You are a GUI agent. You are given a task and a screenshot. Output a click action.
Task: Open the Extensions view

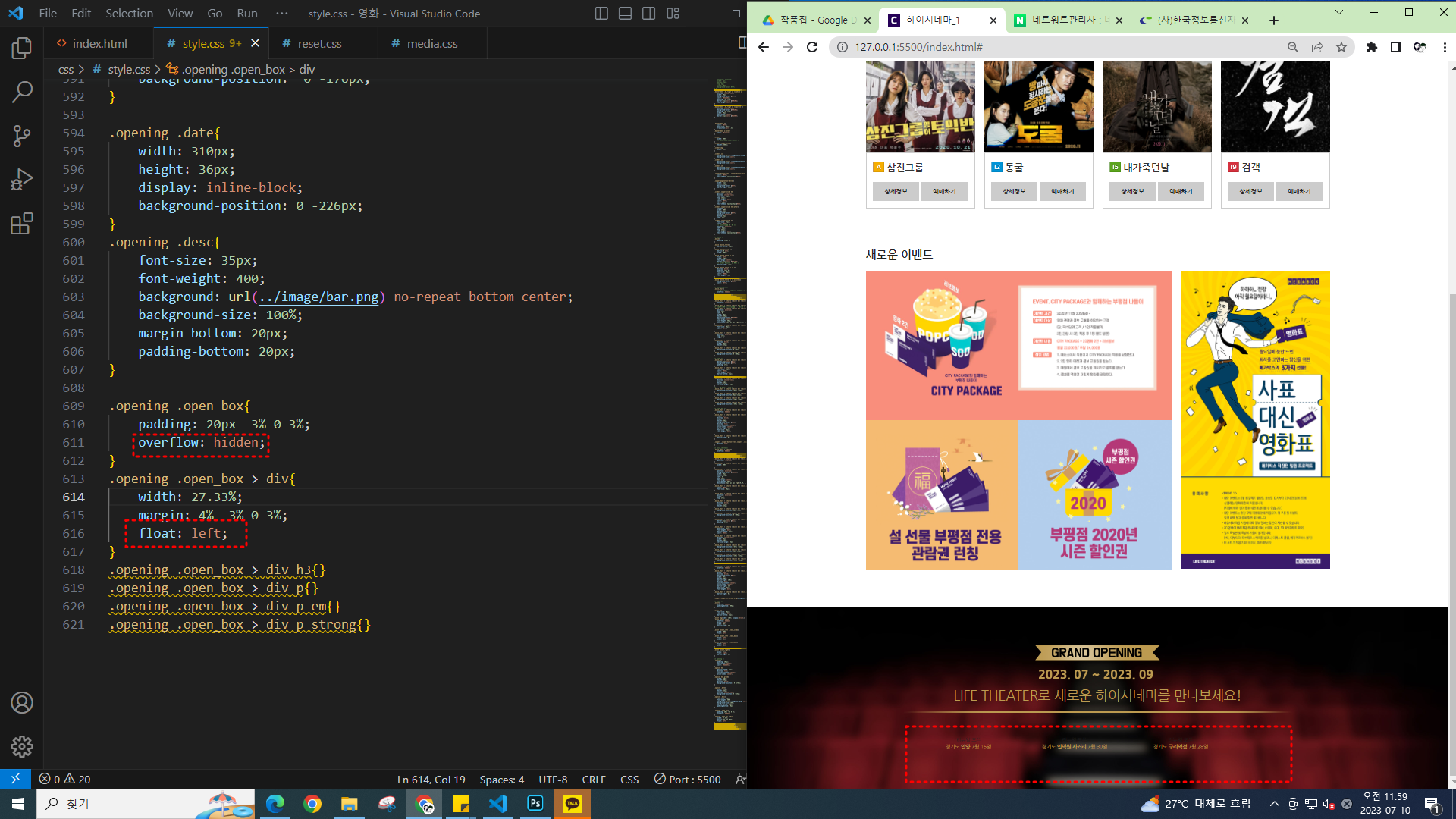pos(22,224)
